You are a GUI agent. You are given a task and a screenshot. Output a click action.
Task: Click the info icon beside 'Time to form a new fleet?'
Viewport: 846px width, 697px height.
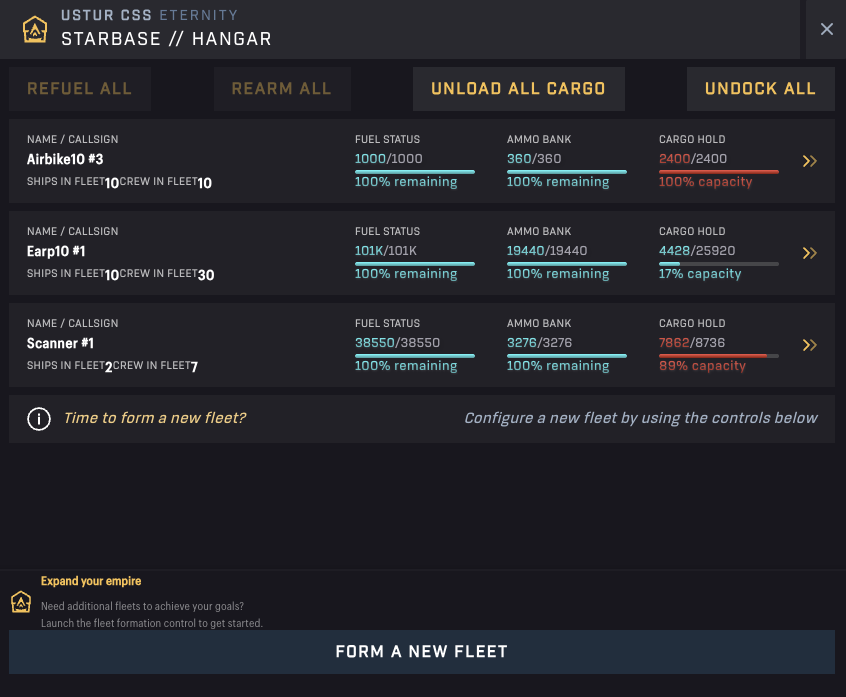point(38,418)
